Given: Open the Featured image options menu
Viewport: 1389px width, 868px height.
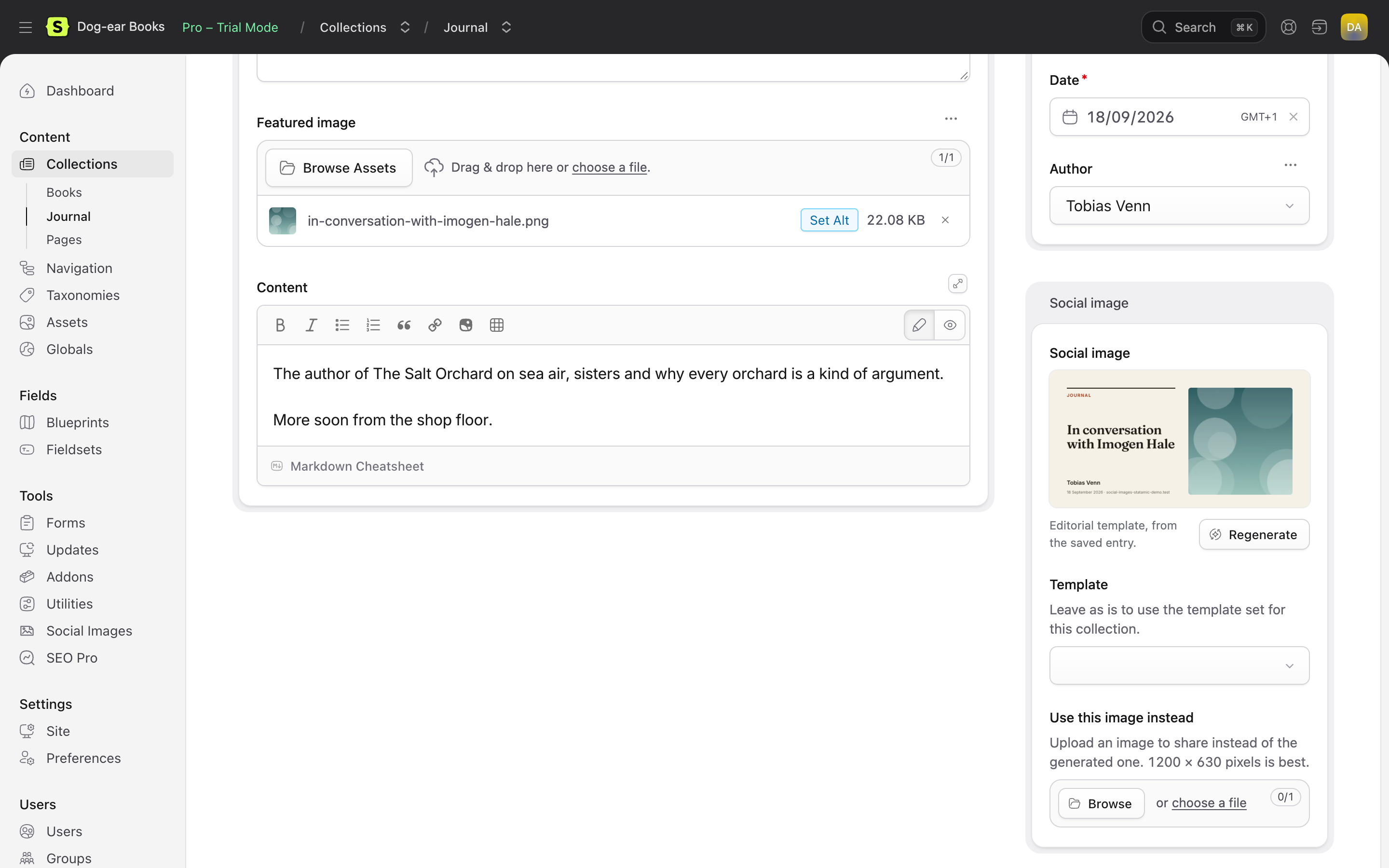Looking at the screenshot, I should pos(951,119).
